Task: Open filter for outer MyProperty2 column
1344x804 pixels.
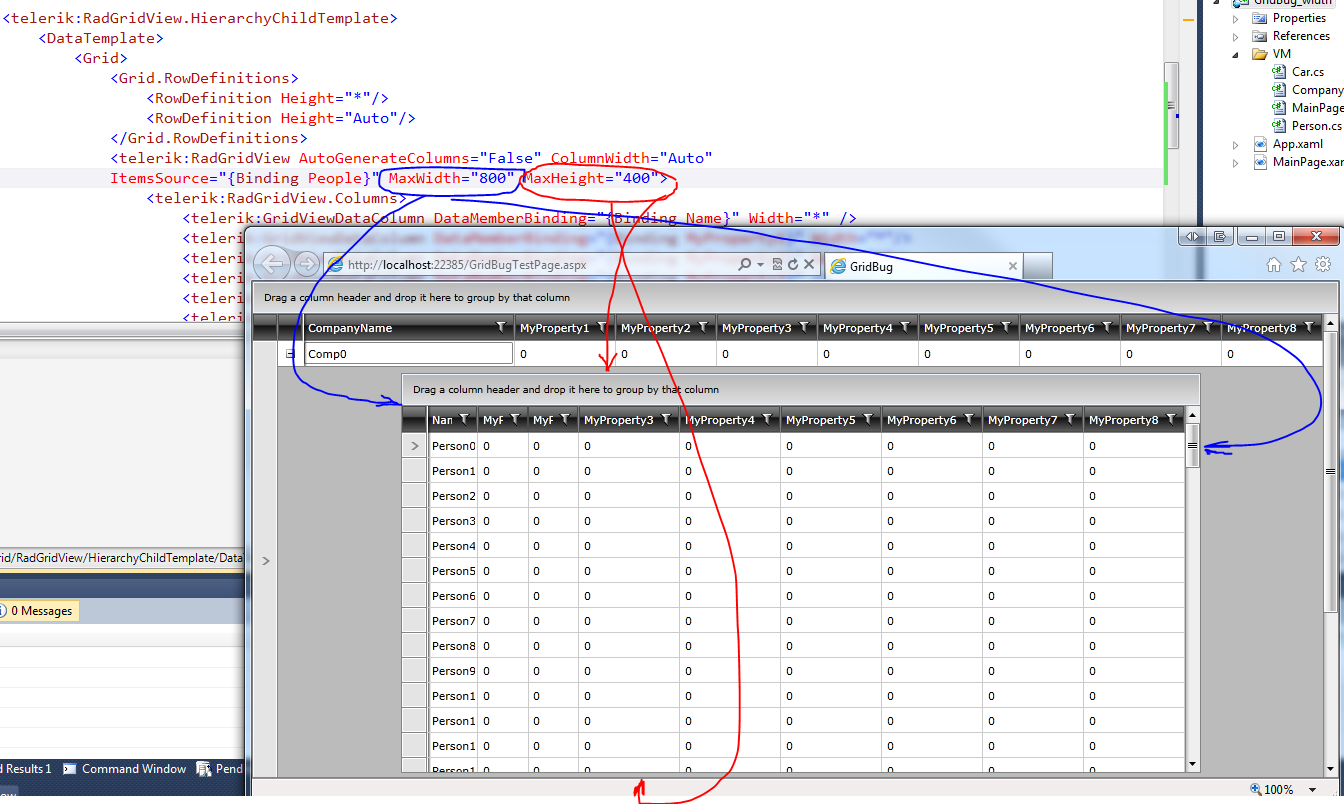Action: pyautogui.click(x=703, y=327)
